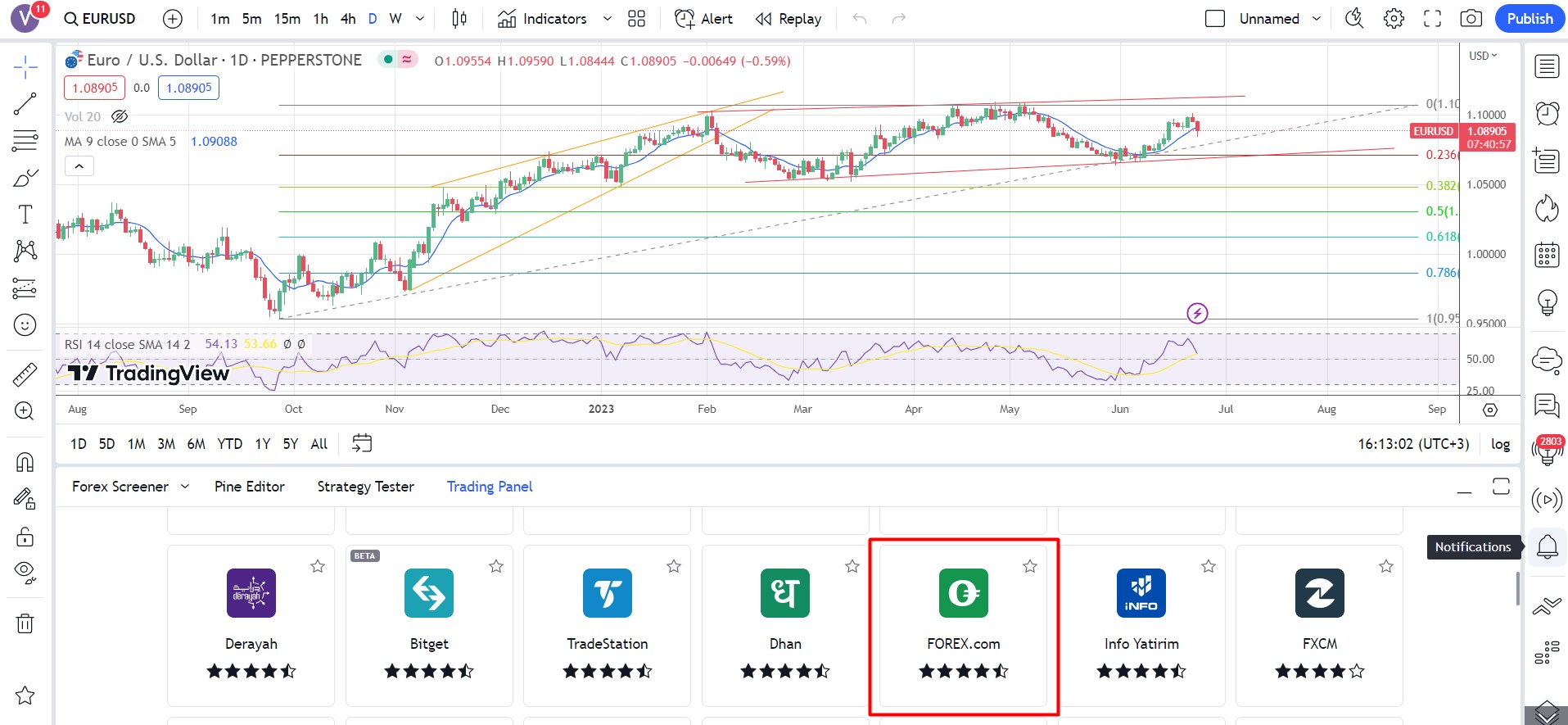Open the go to date calendar
1568x725 pixels.
(362, 443)
